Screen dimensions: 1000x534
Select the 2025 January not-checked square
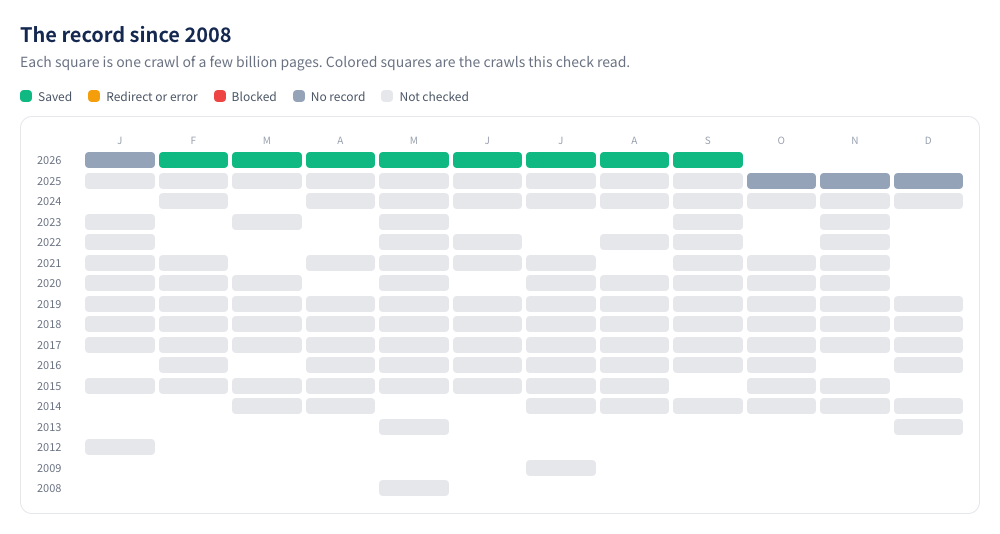click(120, 181)
